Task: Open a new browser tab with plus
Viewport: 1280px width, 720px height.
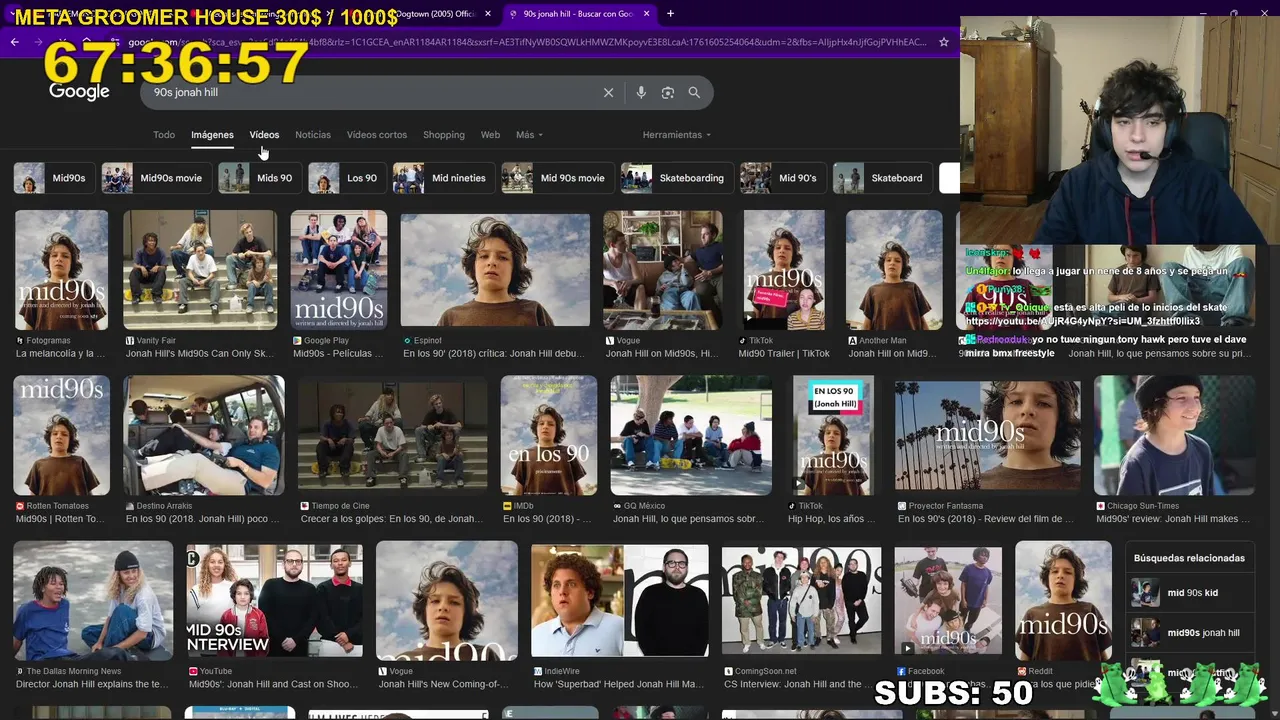Action: pyautogui.click(x=670, y=14)
